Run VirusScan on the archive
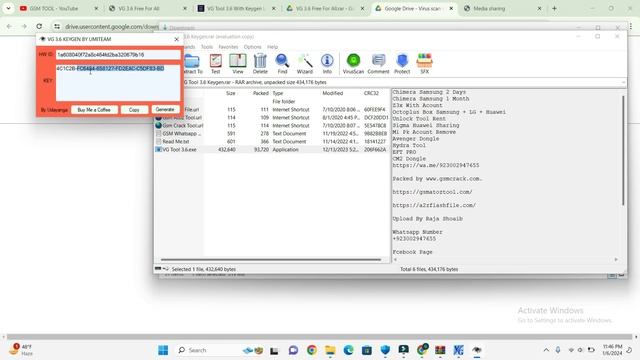This screenshot has height=360, width=640. [x=353, y=64]
